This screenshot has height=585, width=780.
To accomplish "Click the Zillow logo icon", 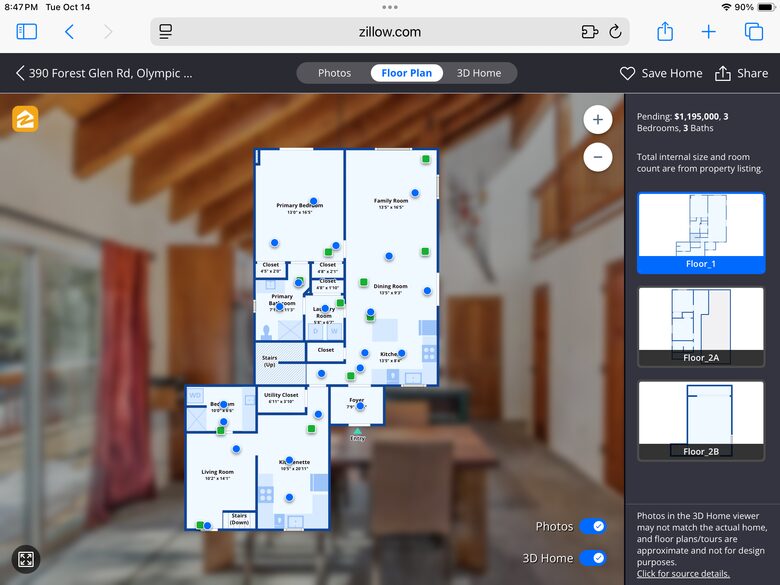I will click(25, 119).
